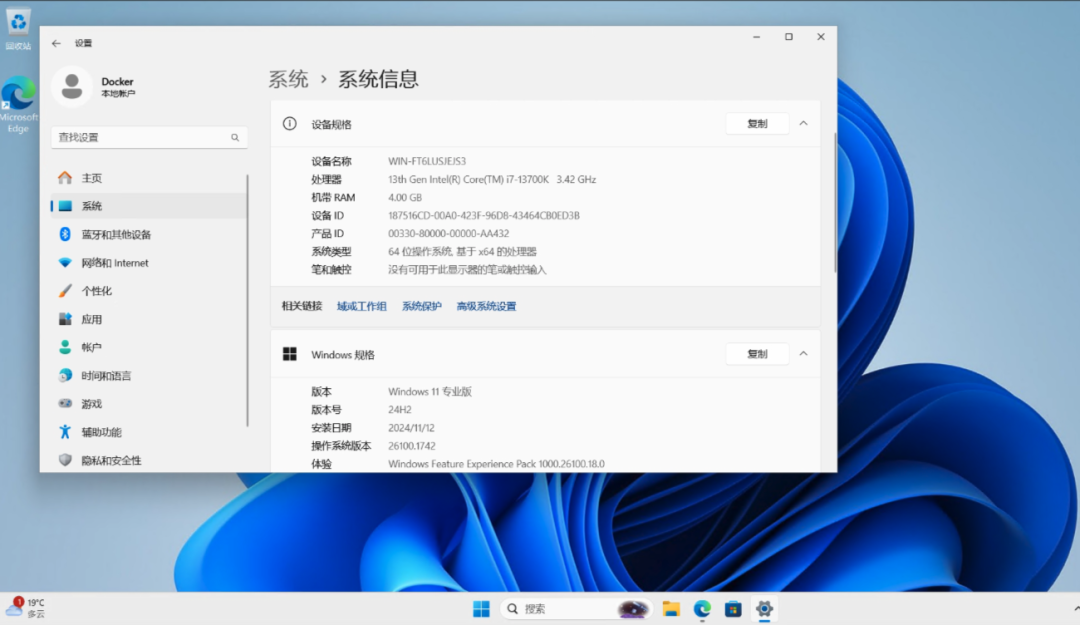Select the Microsoft Edge desktop shortcut
The height and width of the screenshot is (625, 1080).
click(x=19, y=105)
